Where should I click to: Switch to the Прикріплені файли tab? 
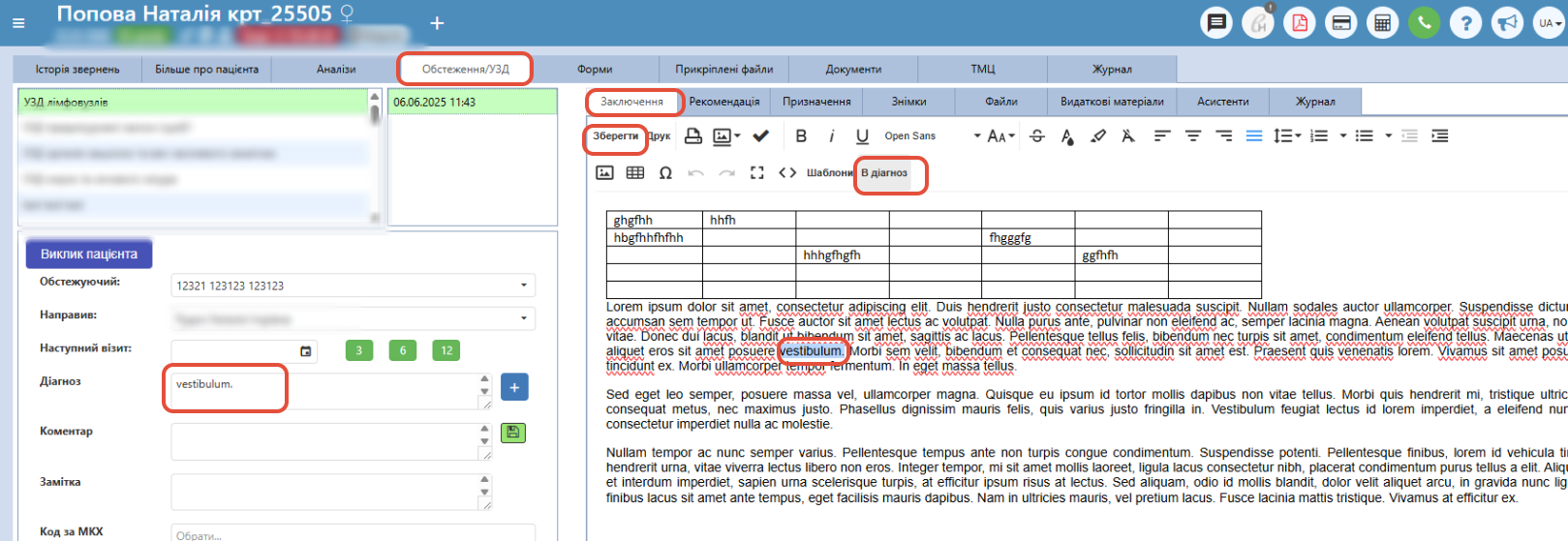tap(724, 69)
